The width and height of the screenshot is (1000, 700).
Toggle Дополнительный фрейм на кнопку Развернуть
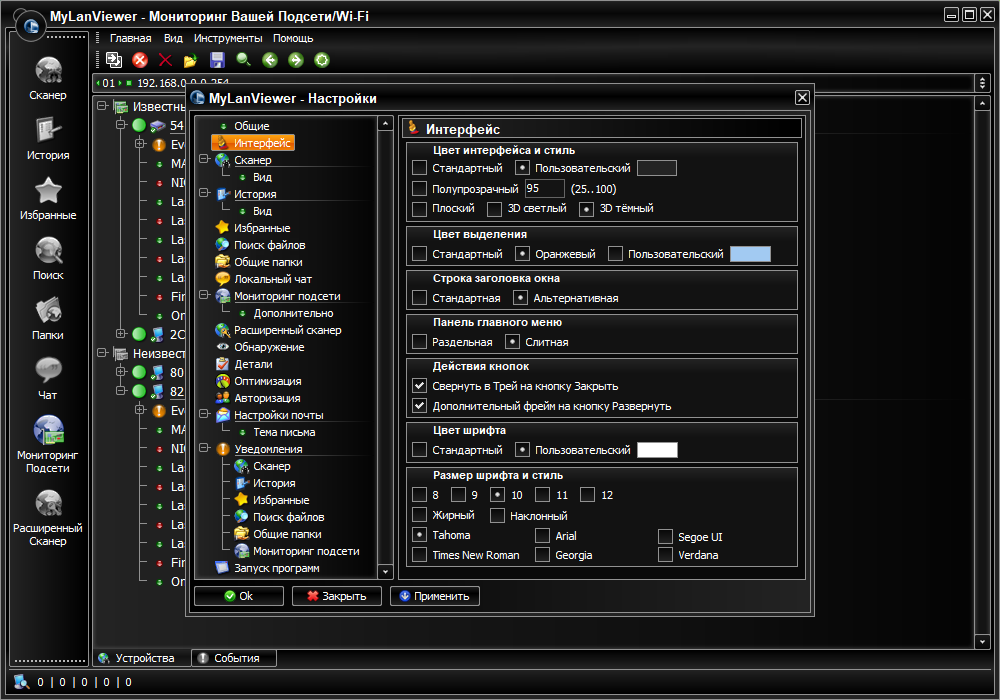[x=419, y=405]
